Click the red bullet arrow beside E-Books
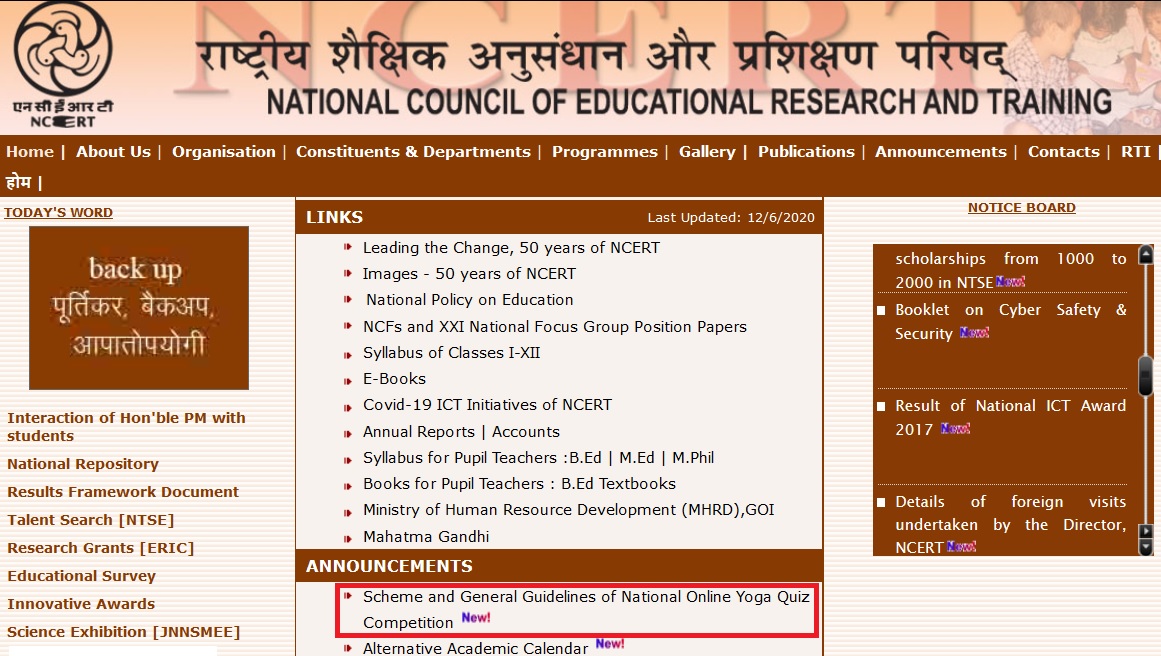Viewport: 1161px width, 656px height. tap(347, 378)
